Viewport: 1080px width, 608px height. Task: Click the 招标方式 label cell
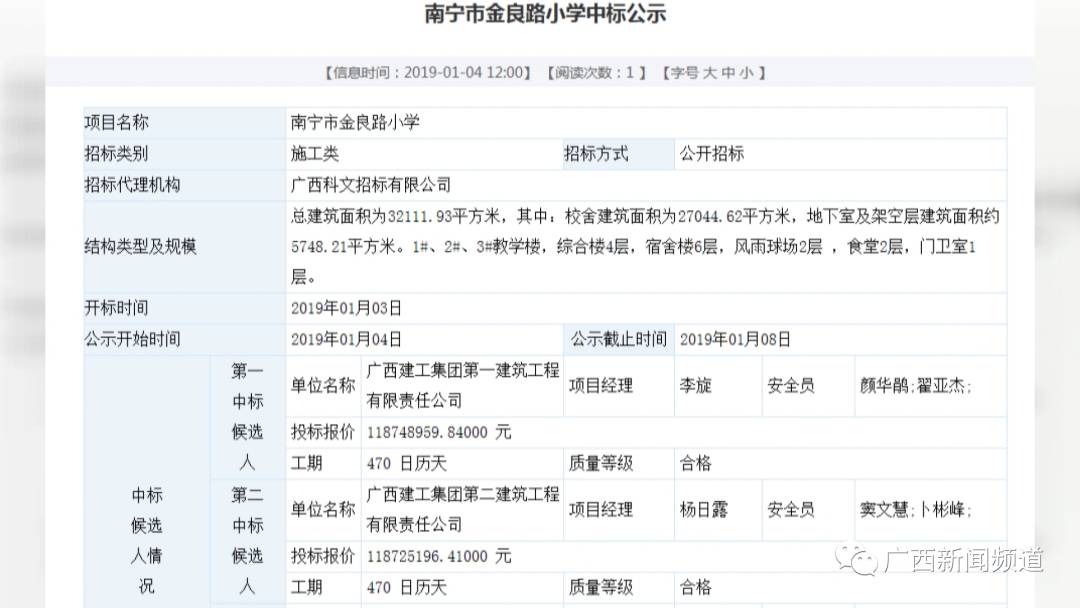(x=619, y=154)
